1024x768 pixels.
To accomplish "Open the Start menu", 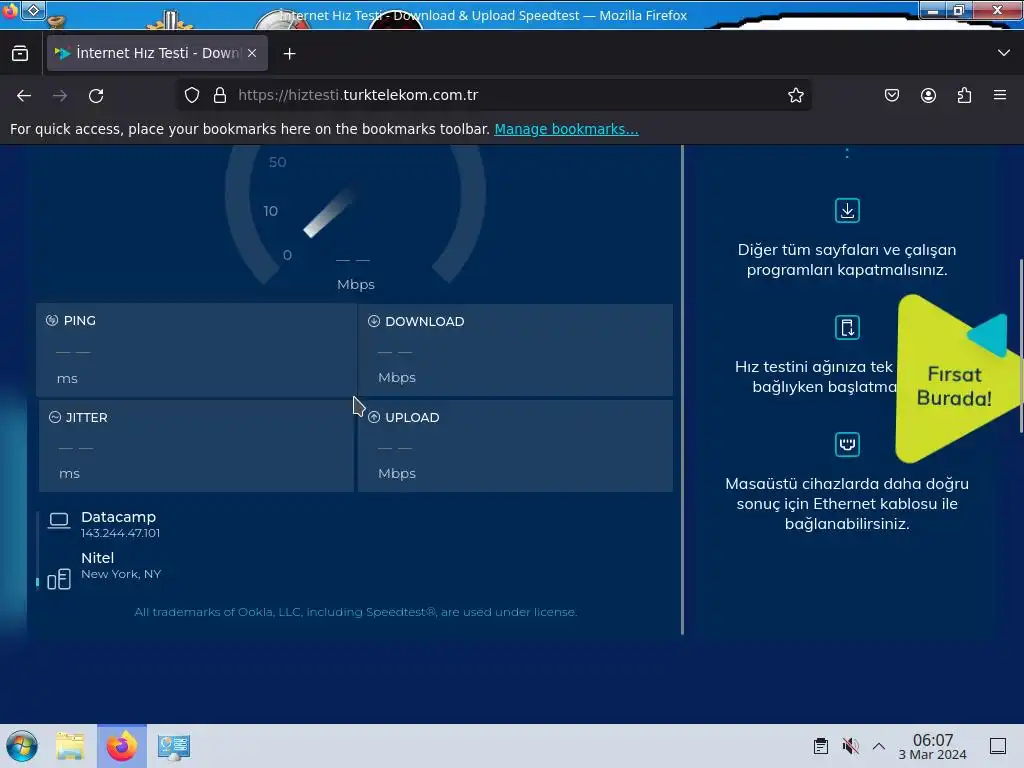I will click(22, 746).
